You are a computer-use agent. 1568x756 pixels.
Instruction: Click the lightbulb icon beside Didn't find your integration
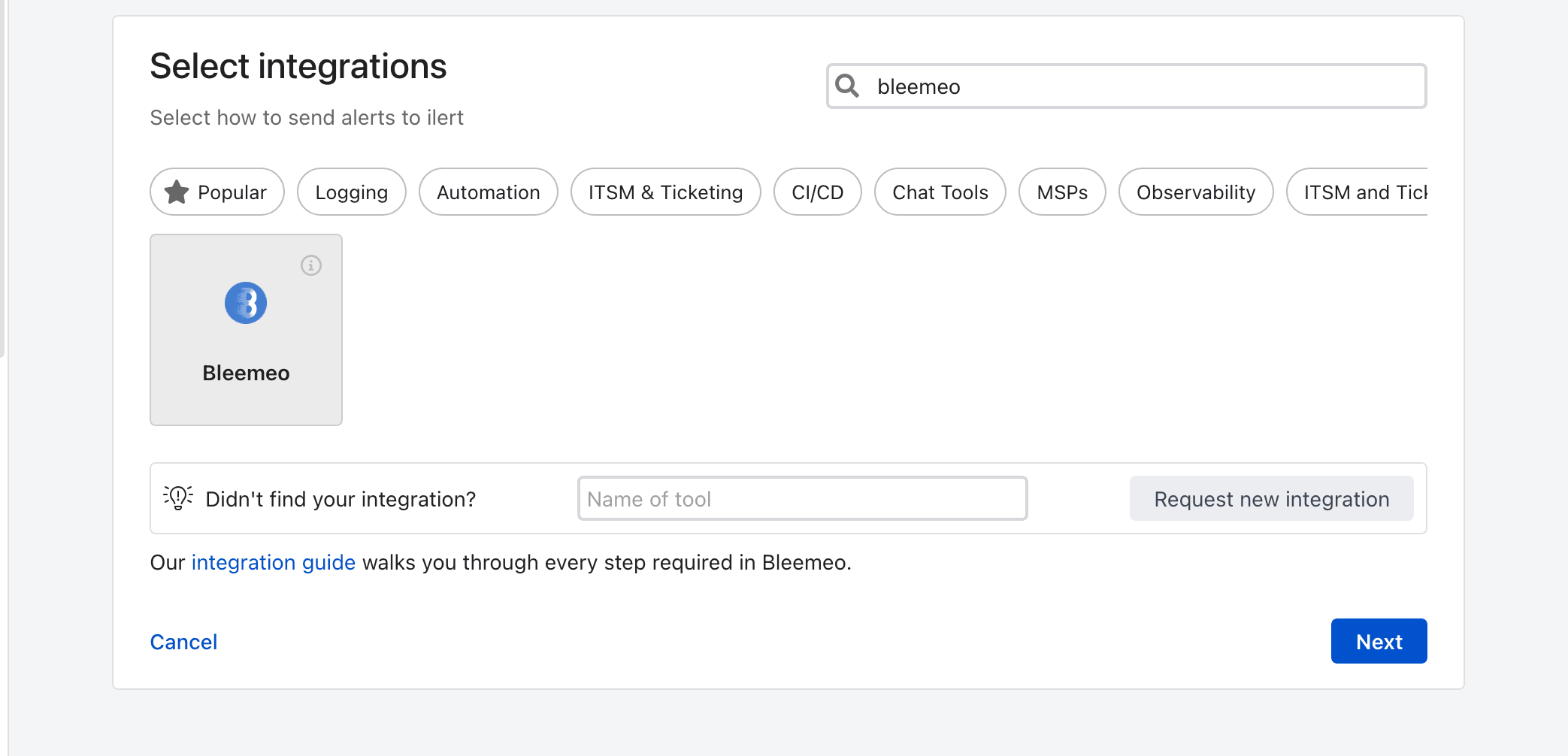pos(178,497)
